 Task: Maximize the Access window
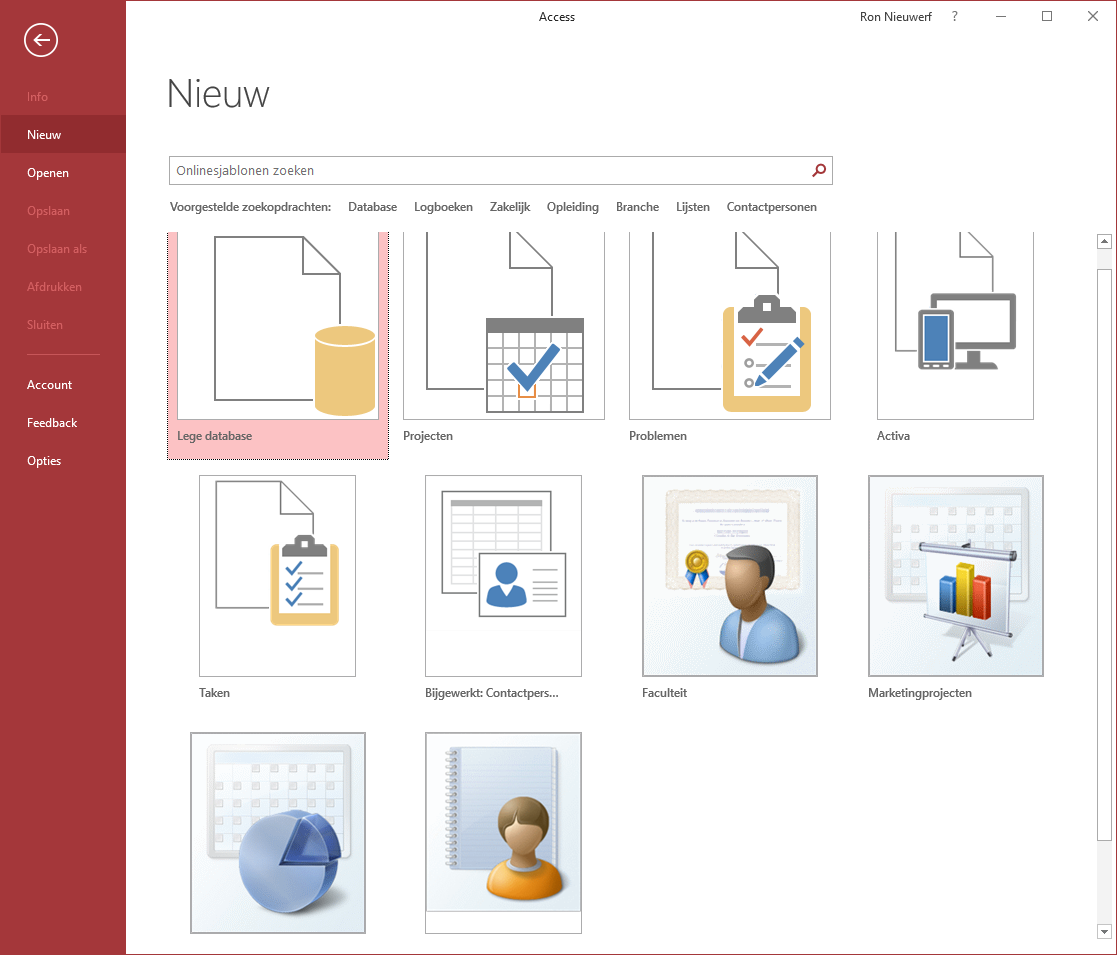click(1046, 16)
